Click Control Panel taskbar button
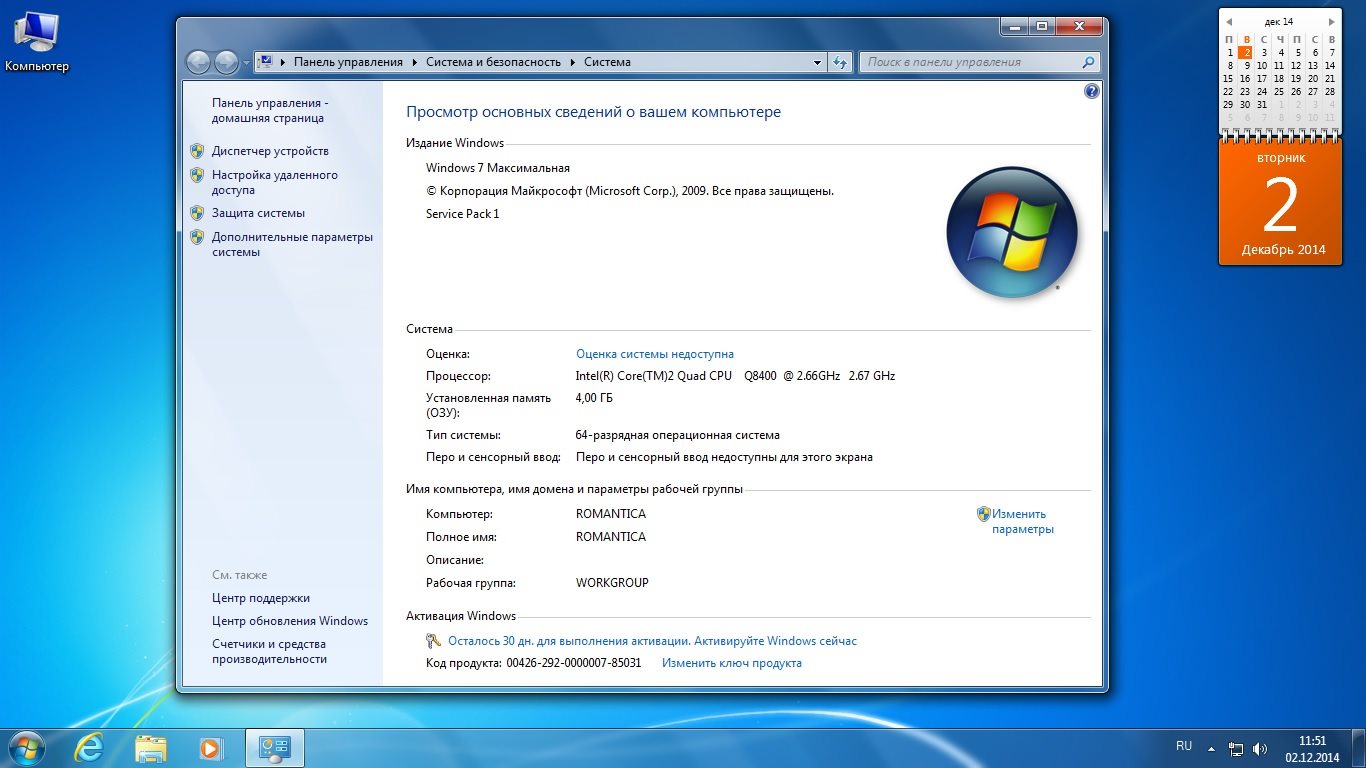Viewport: 1366px width, 768px height. click(274, 748)
